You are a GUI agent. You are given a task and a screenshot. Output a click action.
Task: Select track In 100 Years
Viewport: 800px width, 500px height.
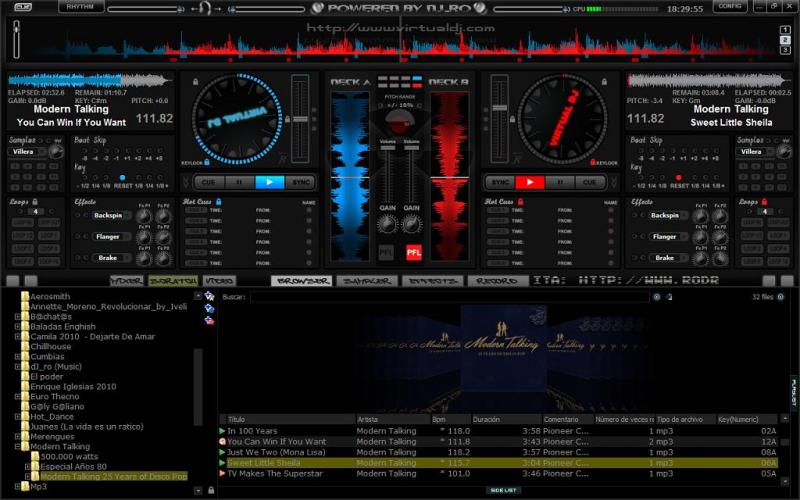tap(498, 431)
